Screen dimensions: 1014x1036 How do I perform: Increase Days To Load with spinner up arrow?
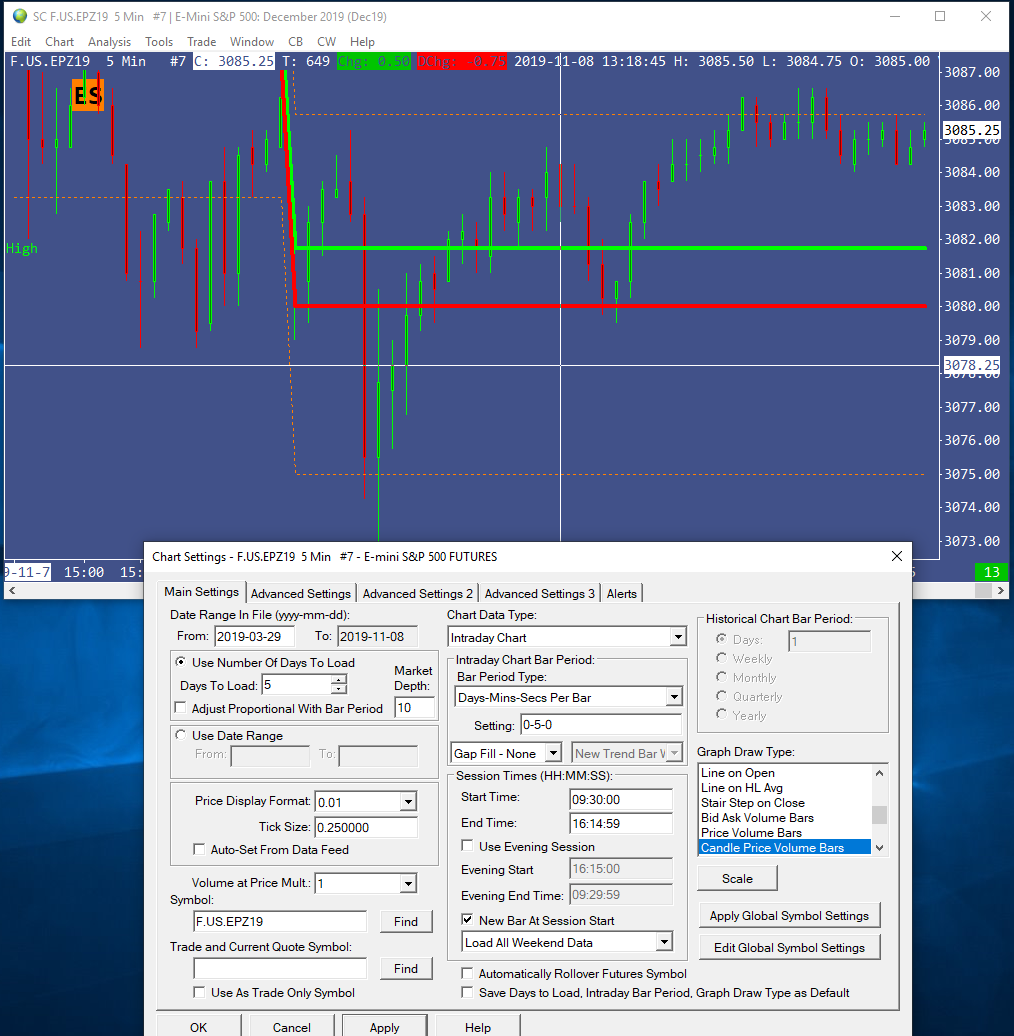click(339, 680)
